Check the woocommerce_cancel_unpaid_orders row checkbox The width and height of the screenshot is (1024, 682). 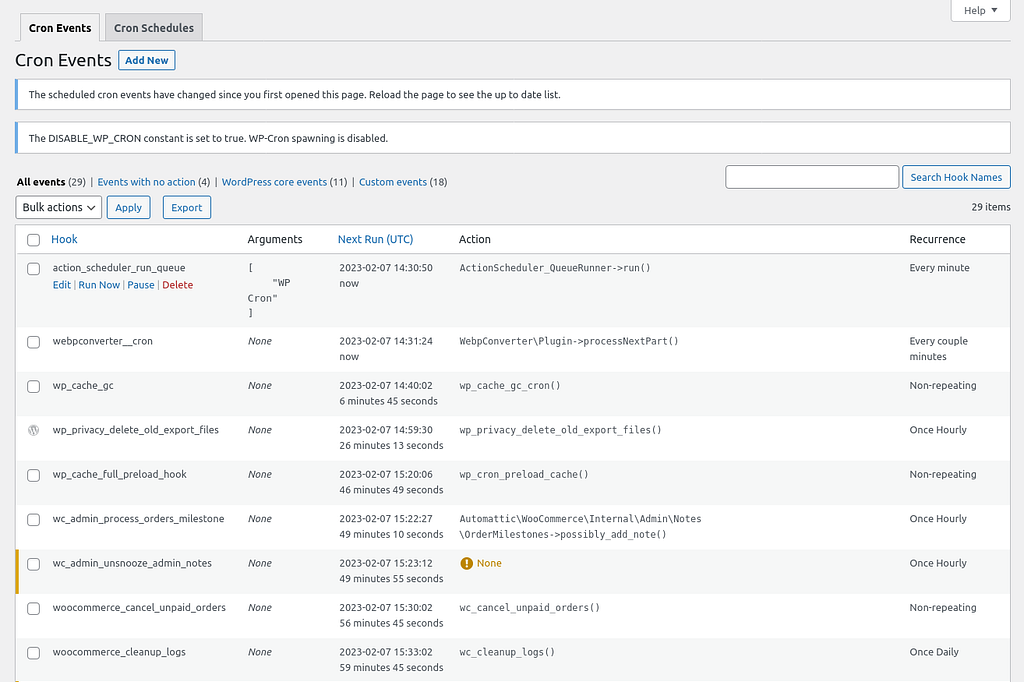click(33, 608)
